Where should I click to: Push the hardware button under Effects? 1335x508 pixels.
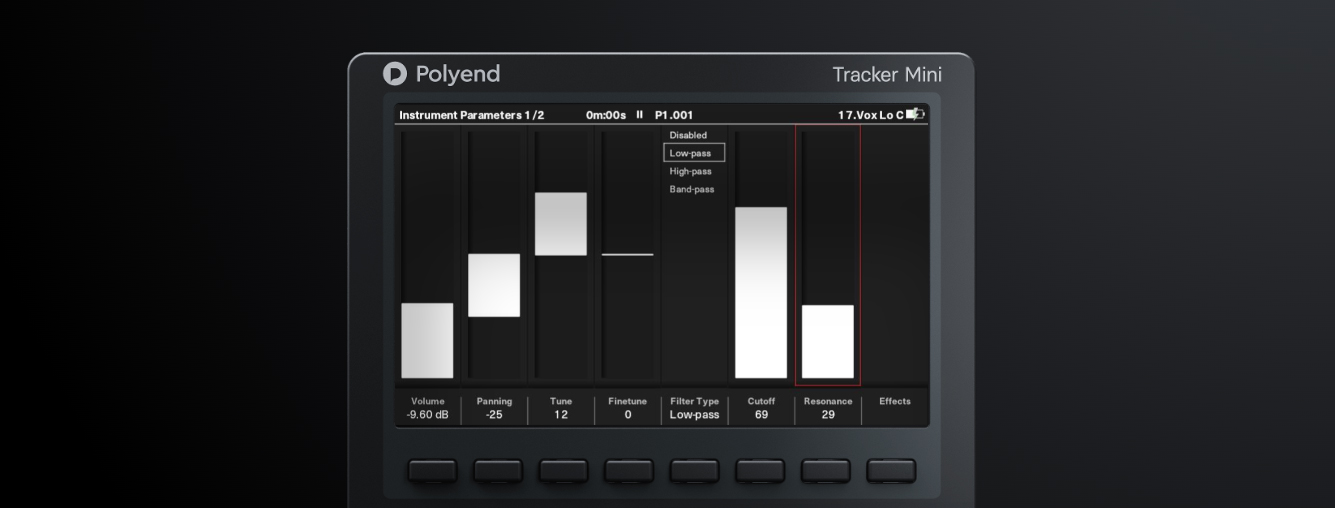coord(891,471)
